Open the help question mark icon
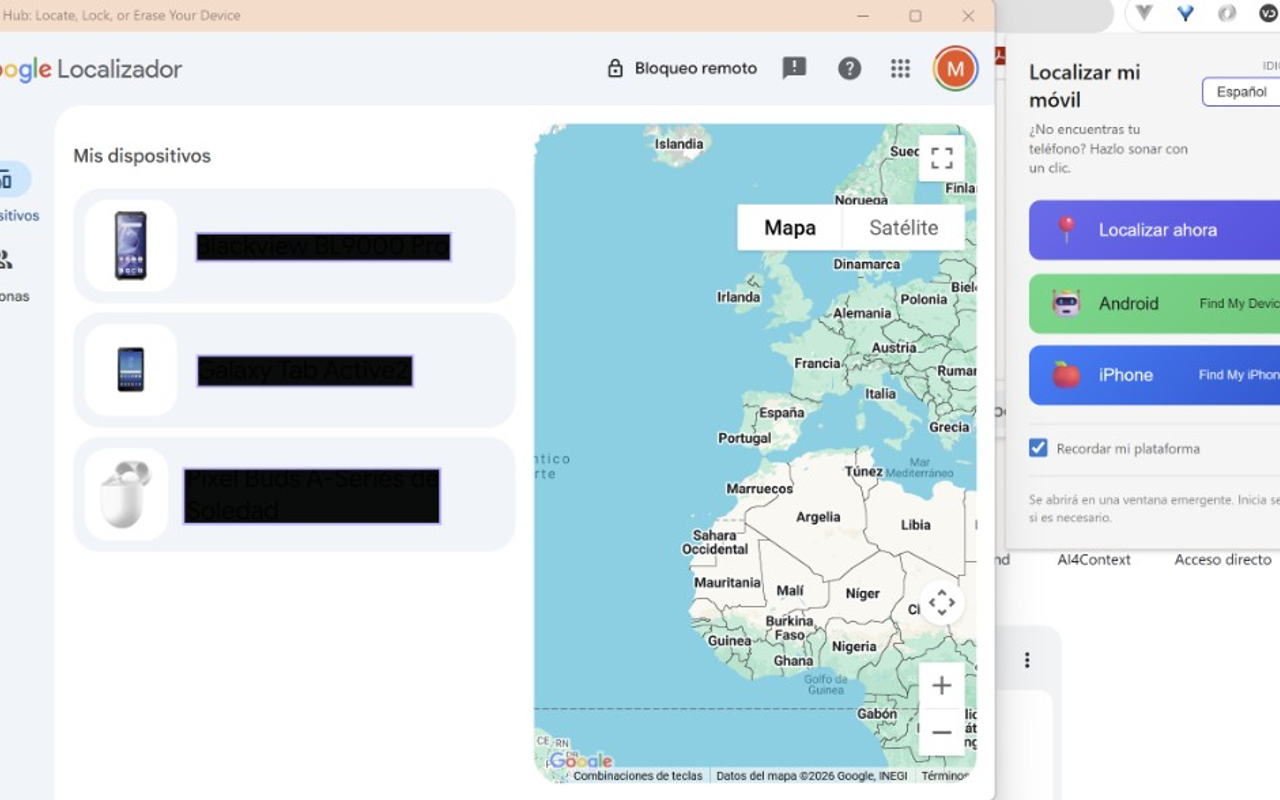 tap(849, 68)
